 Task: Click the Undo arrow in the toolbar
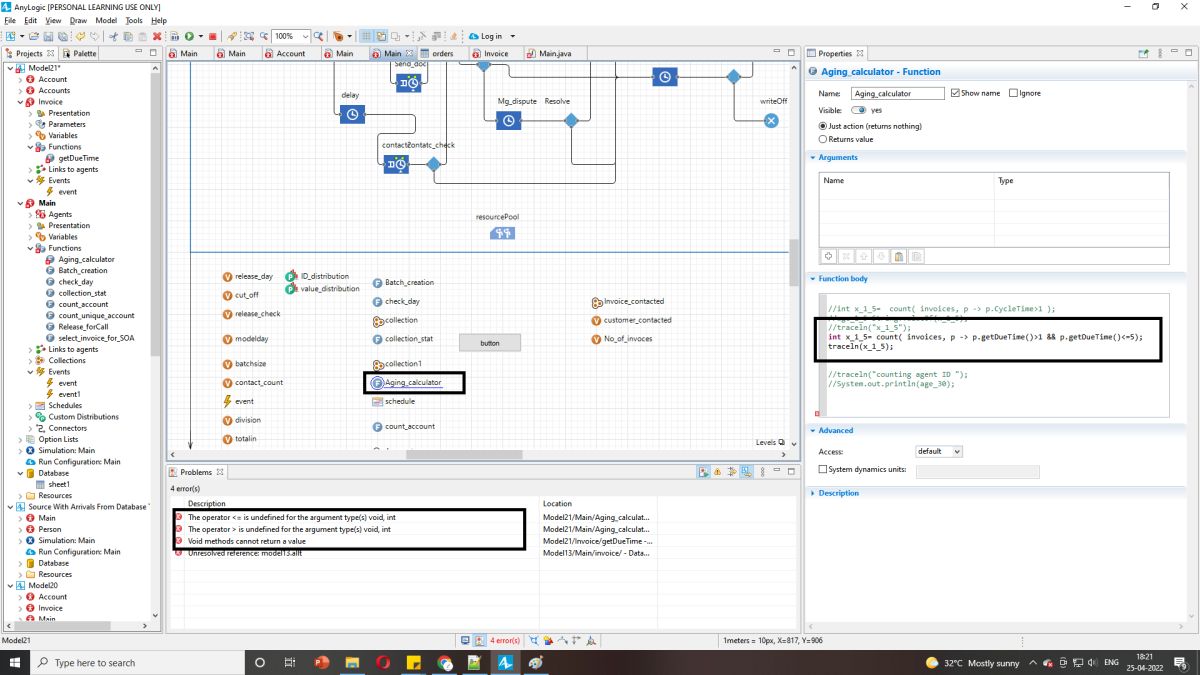pos(81,36)
